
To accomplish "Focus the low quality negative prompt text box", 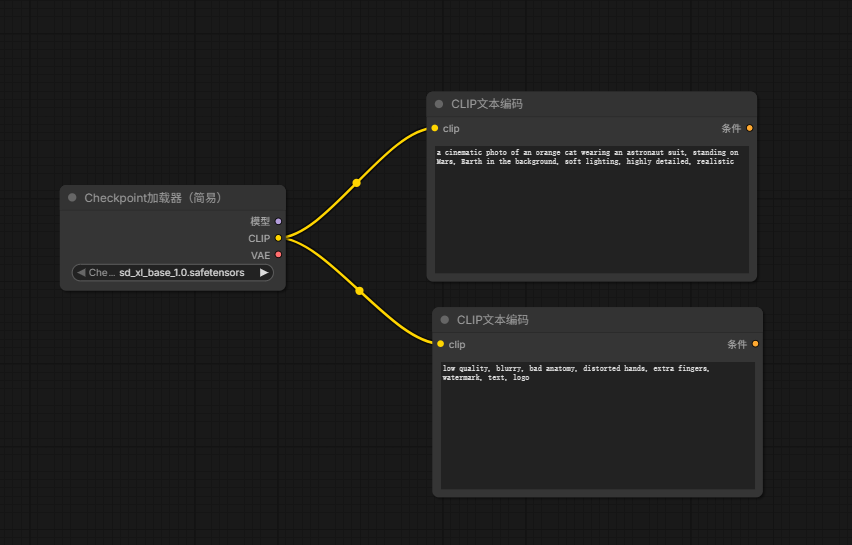I will tap(598, 425).
